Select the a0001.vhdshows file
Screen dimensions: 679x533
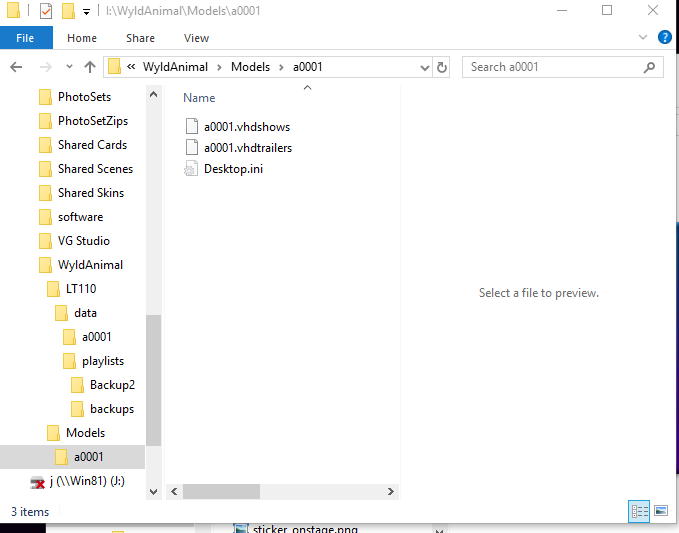246,127
